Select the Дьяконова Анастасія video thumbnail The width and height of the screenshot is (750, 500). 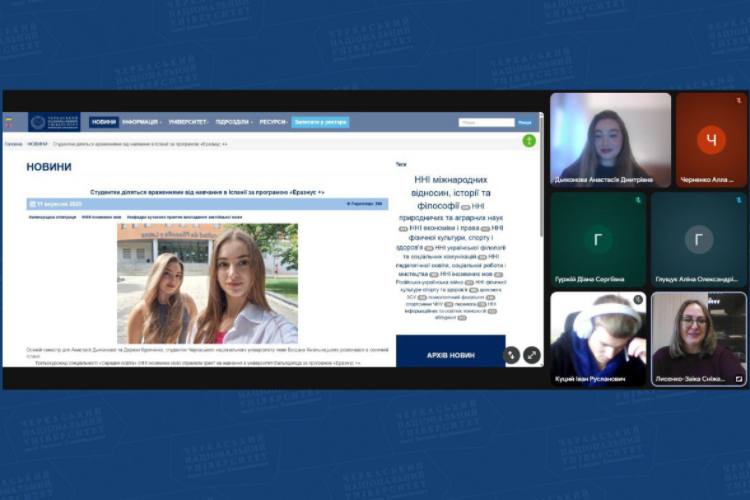coord(610,139)
